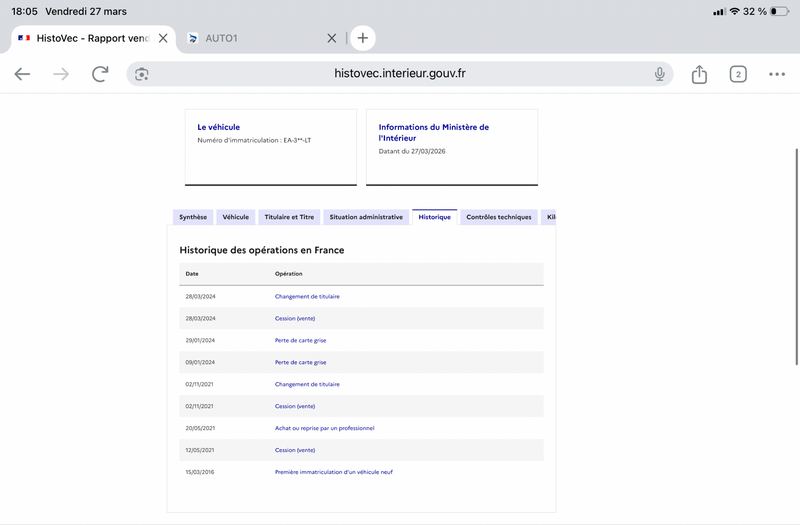Tap the microphone icon in address bar
Viewport: 800px width, 525px height.
660,74
